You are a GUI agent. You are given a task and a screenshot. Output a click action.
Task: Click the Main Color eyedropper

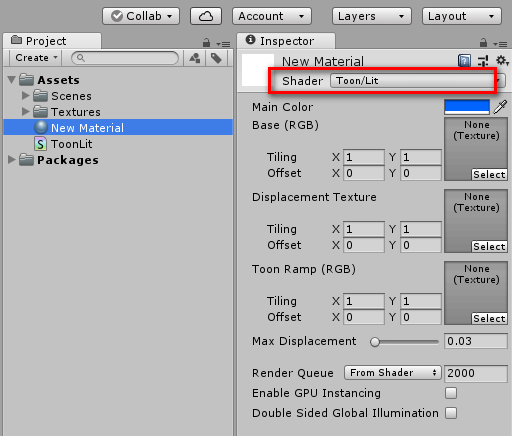click(x=500, y=107)
